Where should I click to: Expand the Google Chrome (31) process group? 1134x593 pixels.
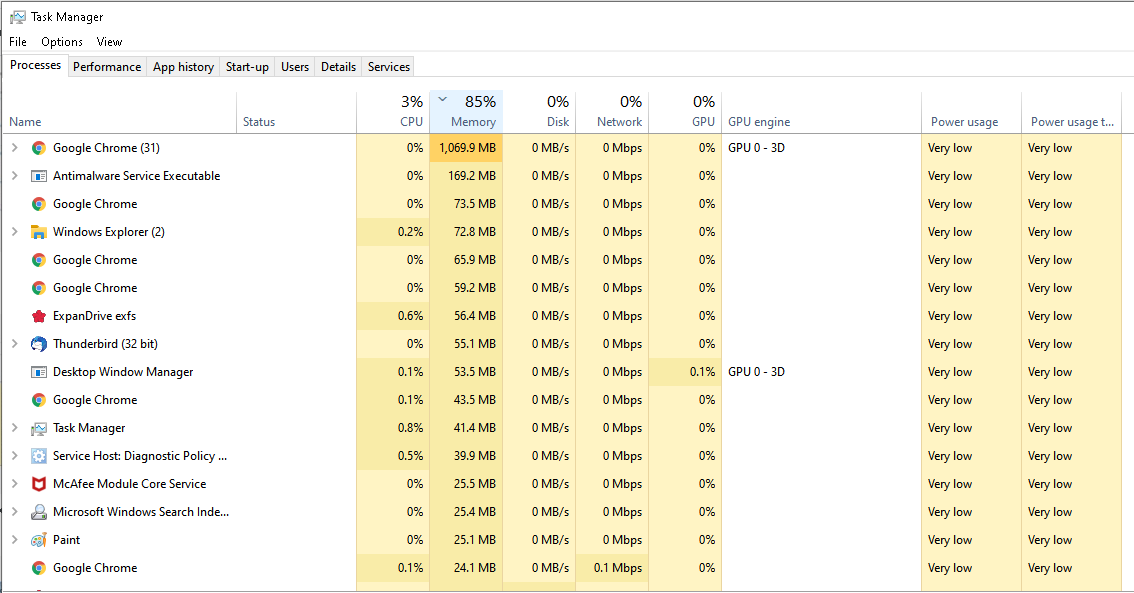coord(14,148)
